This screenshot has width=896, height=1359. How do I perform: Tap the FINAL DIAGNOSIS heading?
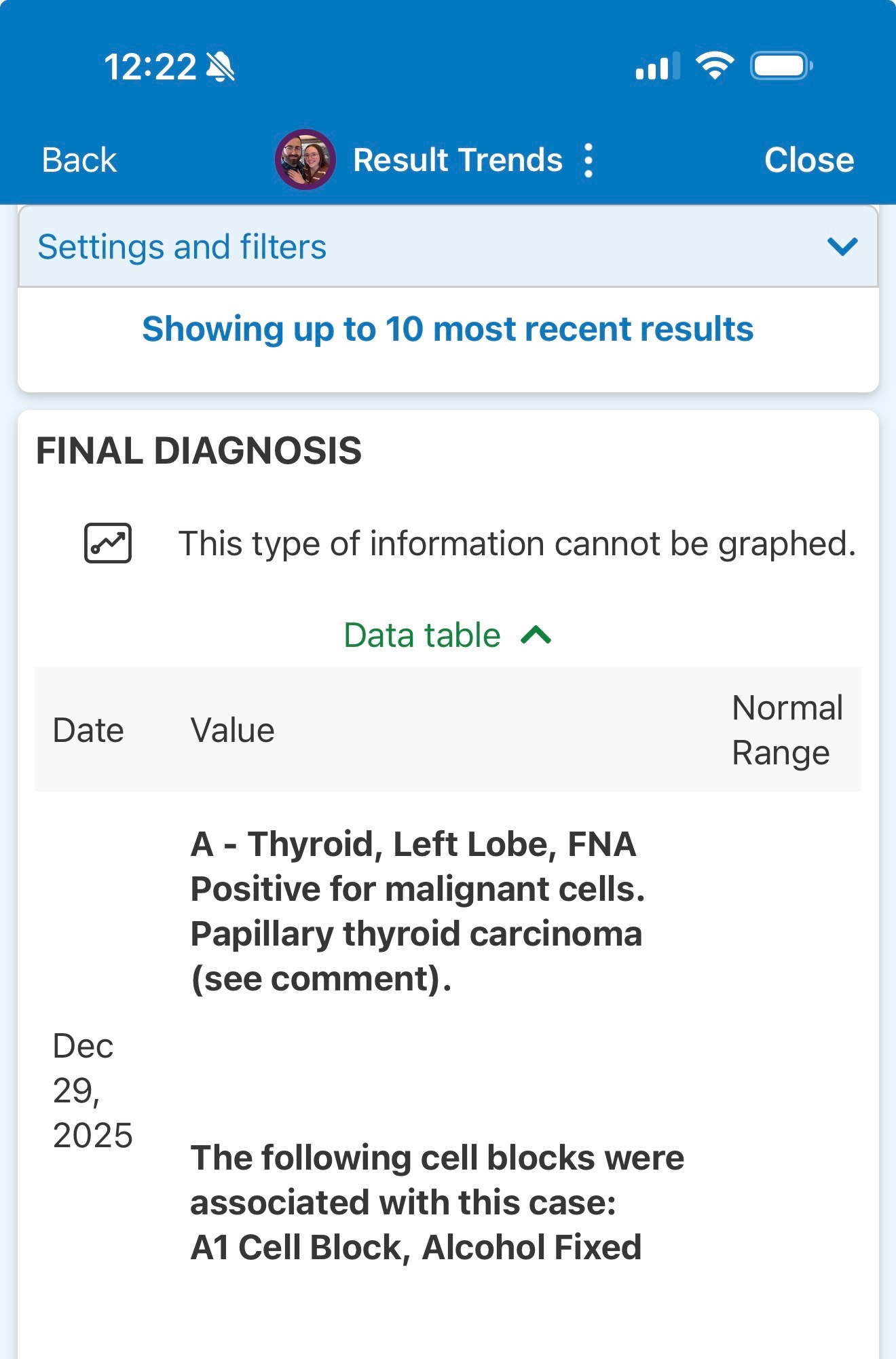[199, 451]
